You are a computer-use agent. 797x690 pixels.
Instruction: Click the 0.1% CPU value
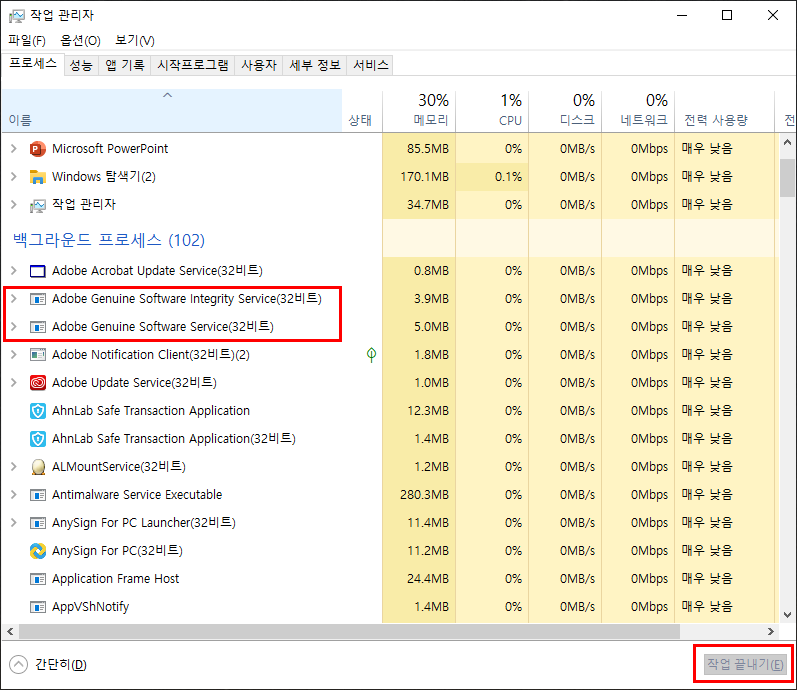pos(508,177)
